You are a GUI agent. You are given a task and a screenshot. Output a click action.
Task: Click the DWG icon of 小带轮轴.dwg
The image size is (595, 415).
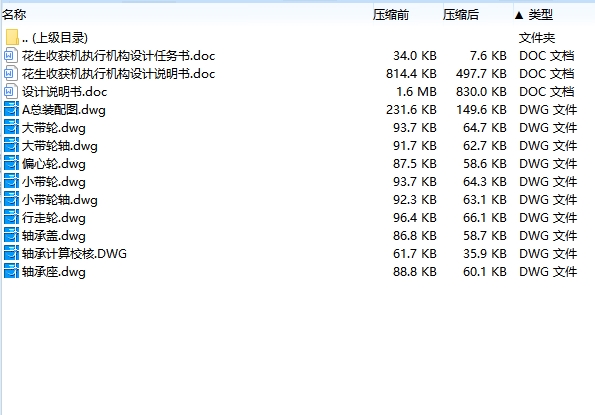[x=11, y=200]
